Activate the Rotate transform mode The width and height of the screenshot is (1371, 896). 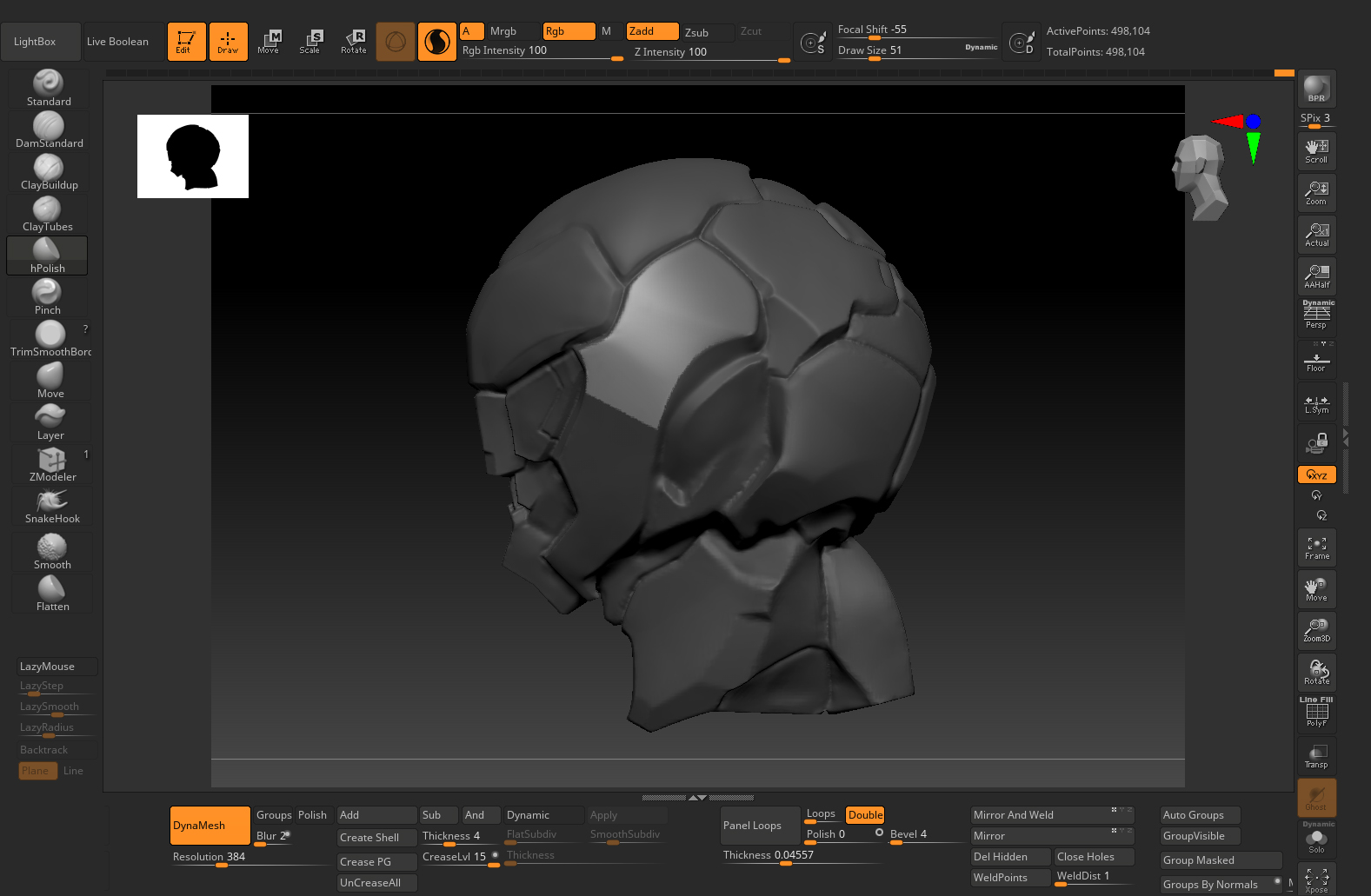[354, 42]
